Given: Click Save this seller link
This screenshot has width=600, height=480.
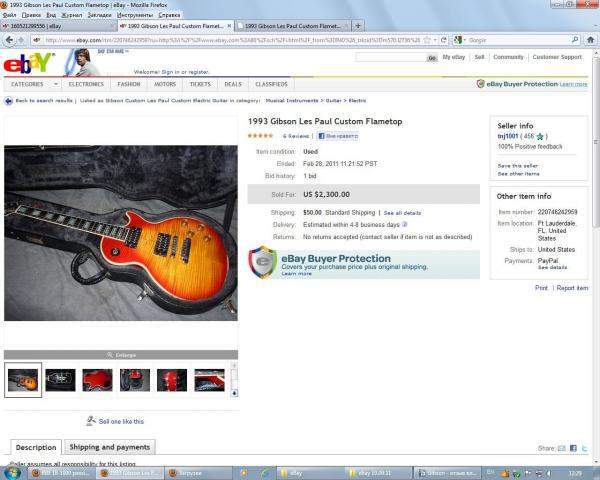Looking at the screenshot, I should pos(518,166).
